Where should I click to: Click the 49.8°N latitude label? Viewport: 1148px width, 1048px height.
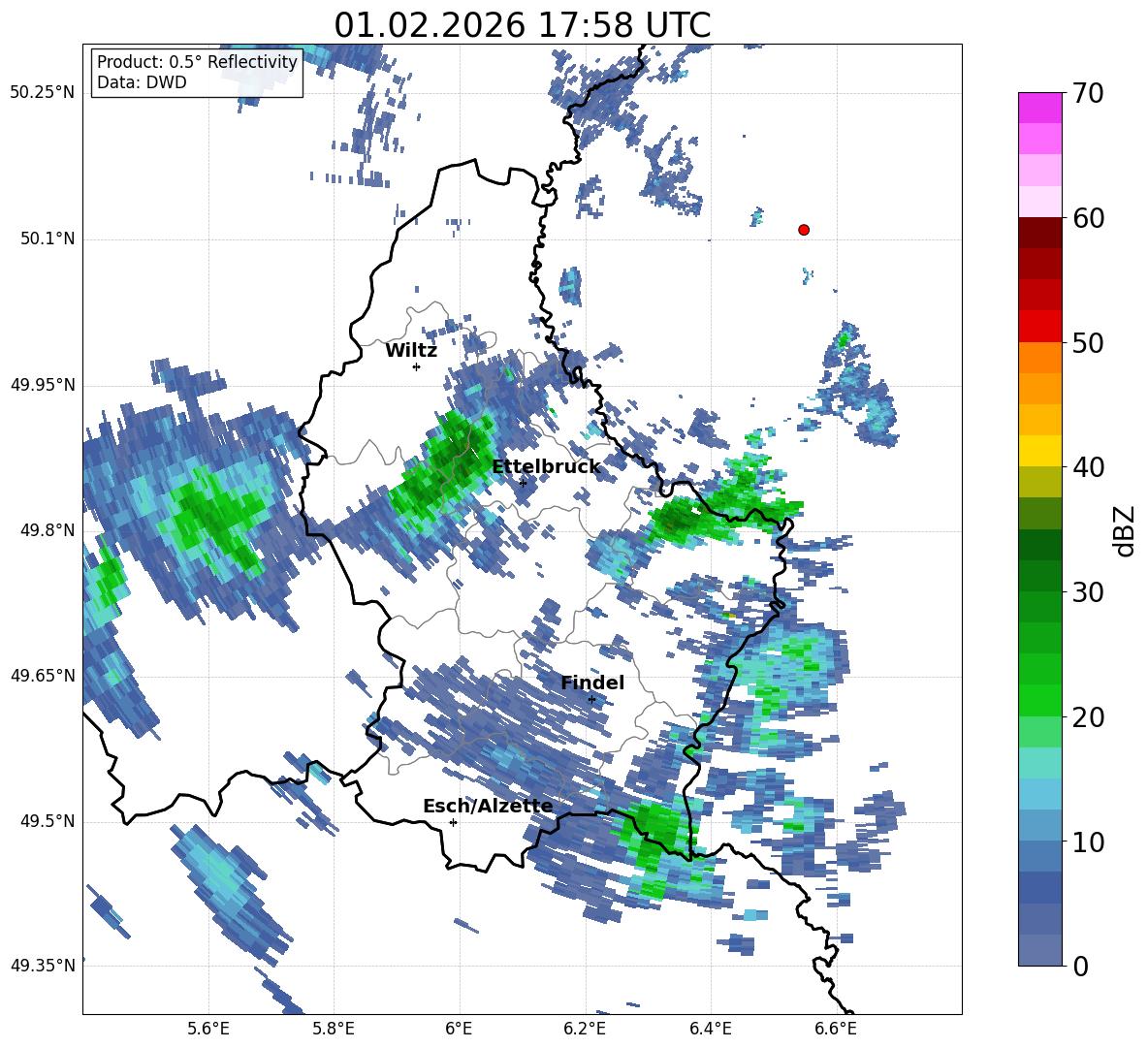point(48,530)
